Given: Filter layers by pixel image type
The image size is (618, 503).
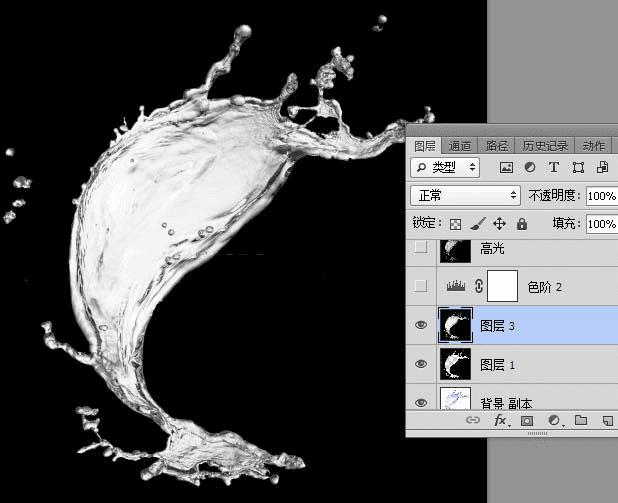Looking at the screenshot, I should [x=506, y=168].
